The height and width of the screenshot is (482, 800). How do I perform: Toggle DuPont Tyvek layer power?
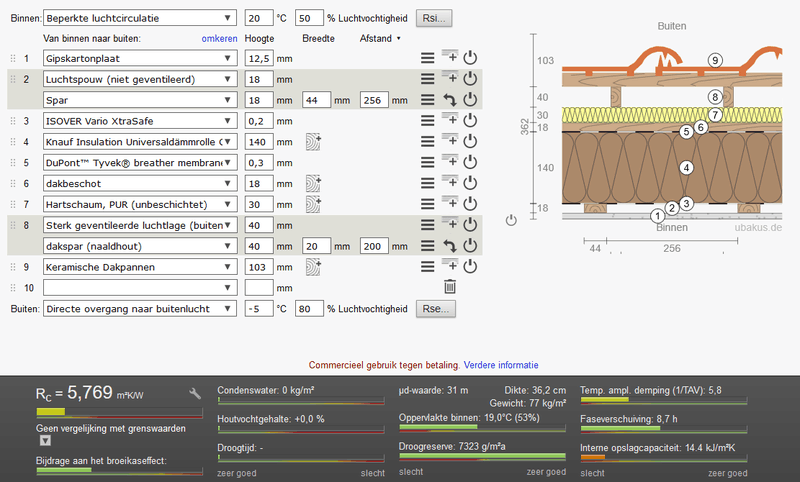[x=470, y=162]
